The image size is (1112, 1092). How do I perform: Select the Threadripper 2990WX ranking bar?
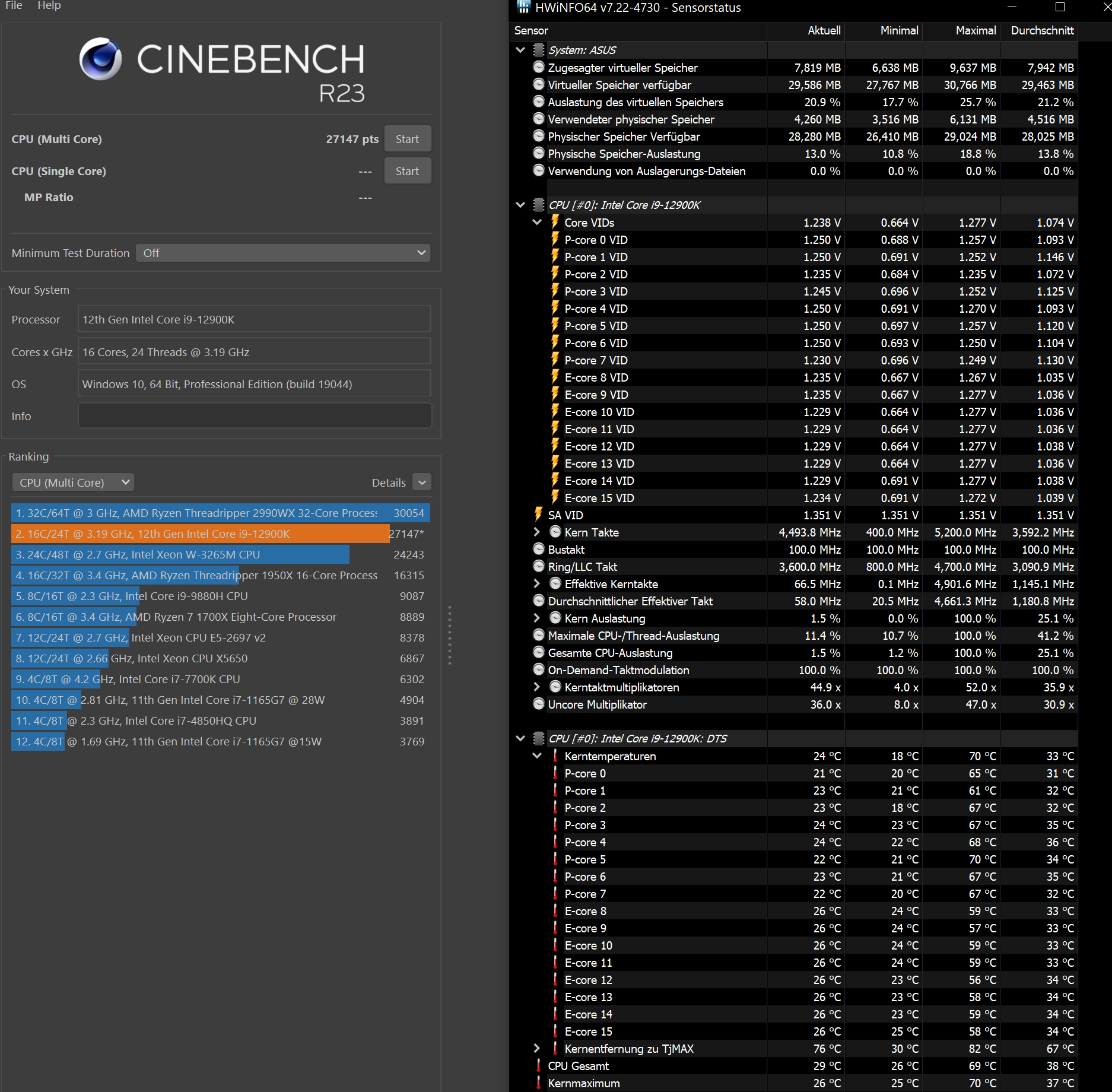click(x=220, y=513)
